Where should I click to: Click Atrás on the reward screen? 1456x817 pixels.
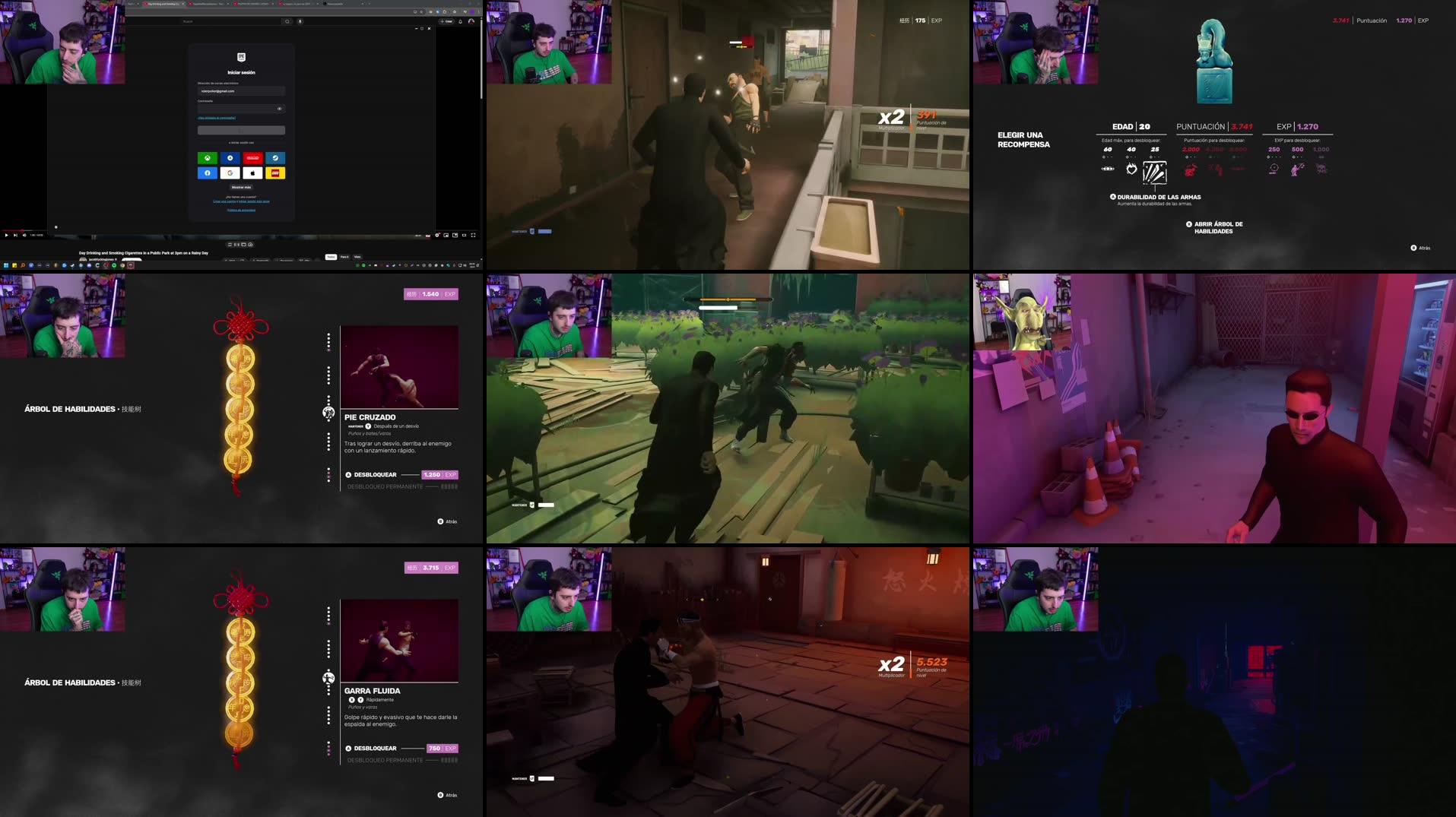1420,248
